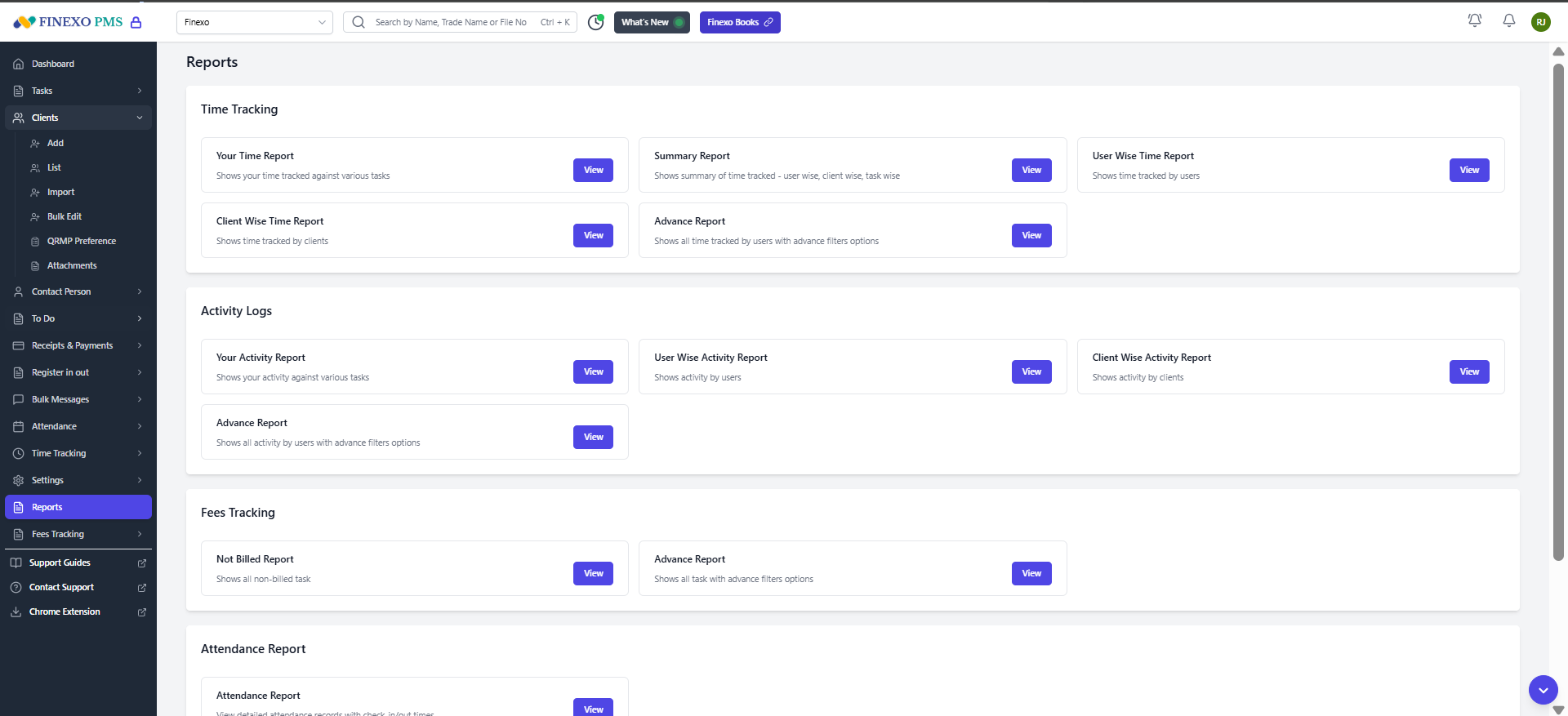Screen dimensions: 1568x716
Task: Click the announcement bell icon with sparkle
Action: (1474, 20)
